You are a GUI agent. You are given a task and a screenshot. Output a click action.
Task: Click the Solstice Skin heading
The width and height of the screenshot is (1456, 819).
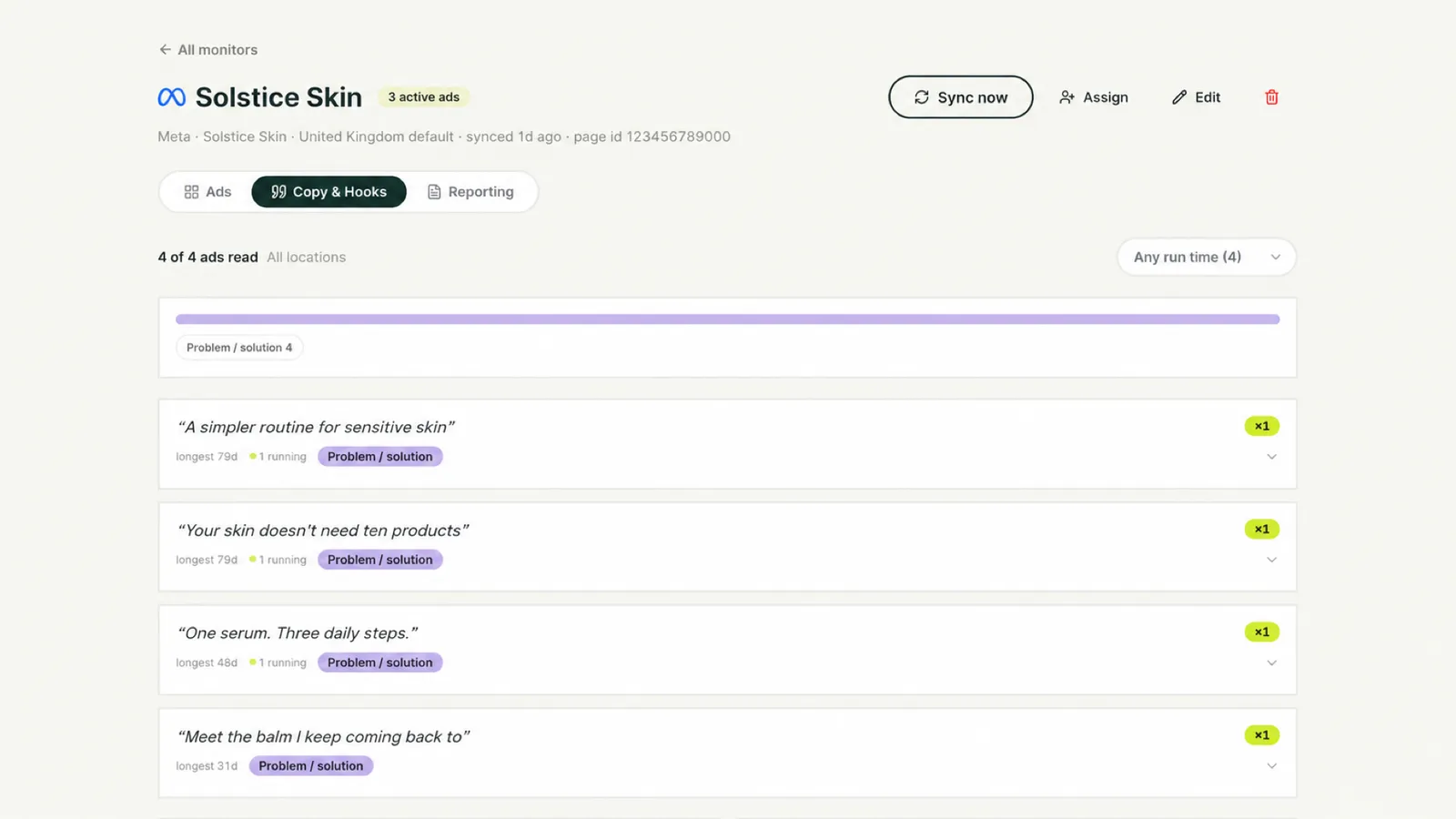(278, 97)
